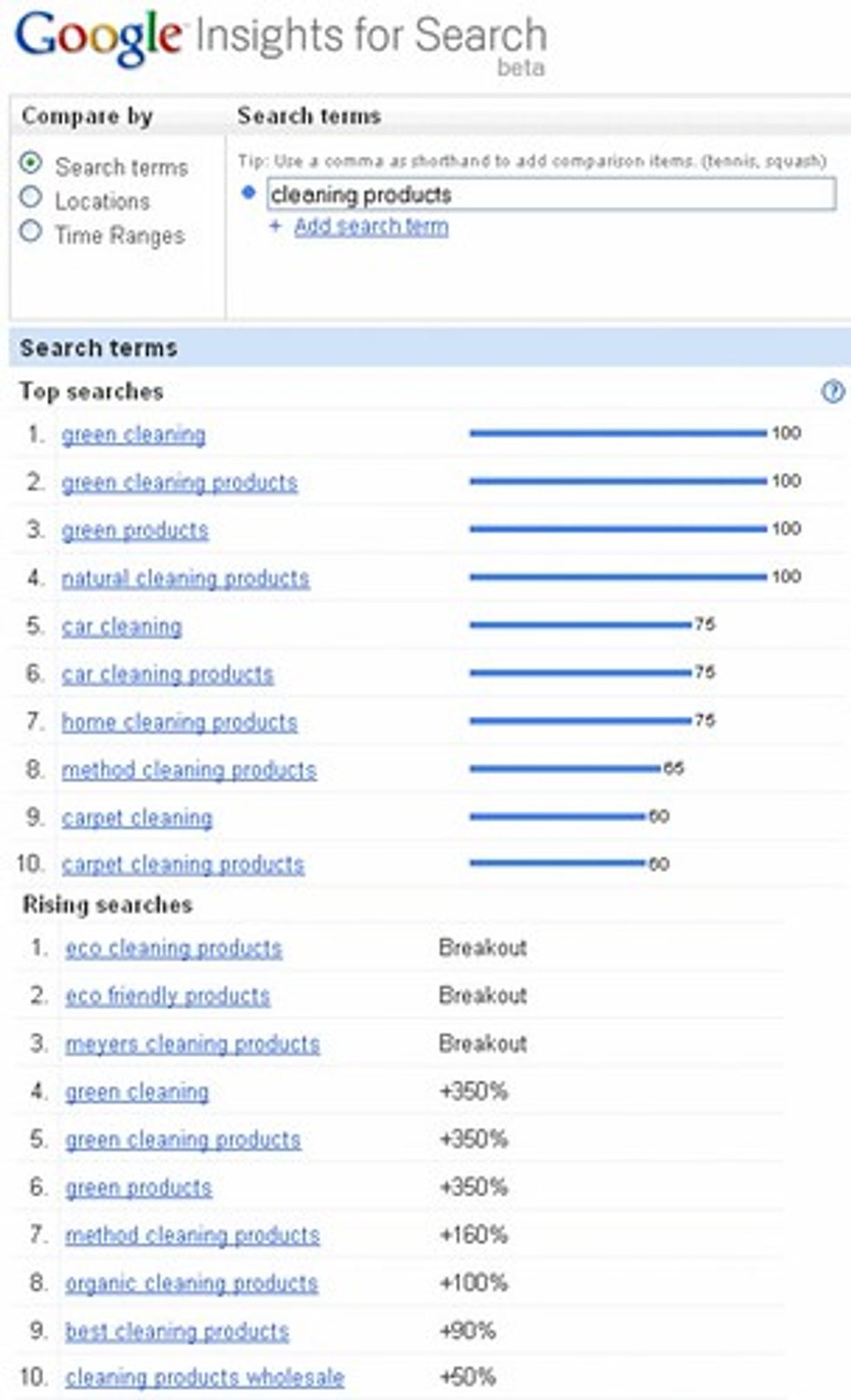This screenshot has width=851, height=1400.
Task: Click the Google logo
Action: (x=96, y=35)
